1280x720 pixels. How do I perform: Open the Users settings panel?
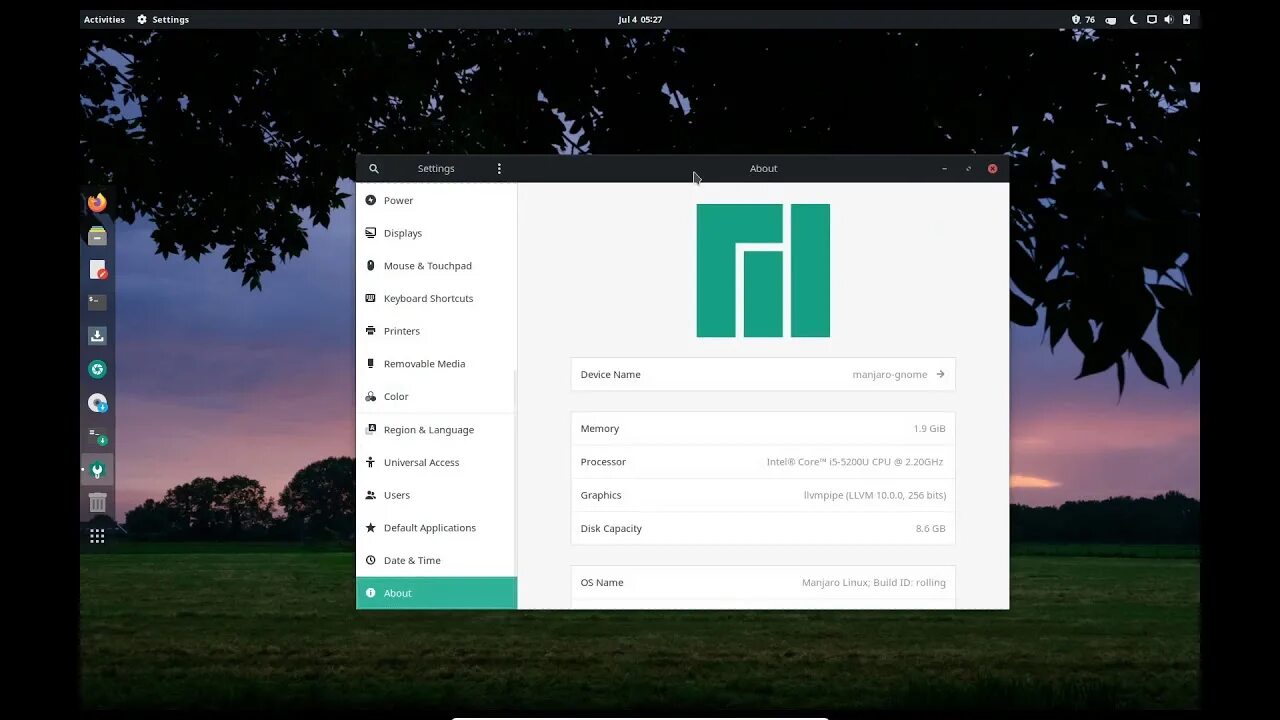pos(437,495)
